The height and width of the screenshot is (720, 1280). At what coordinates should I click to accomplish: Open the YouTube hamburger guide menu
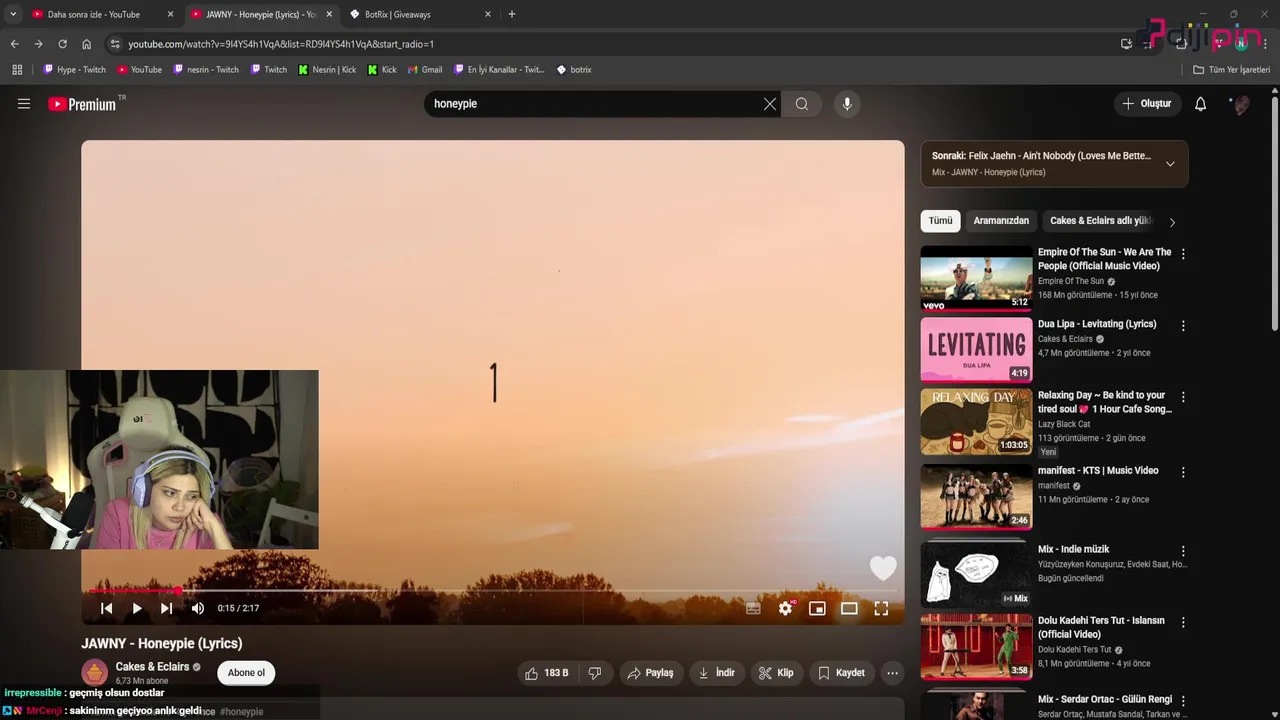tap(24, 104)
